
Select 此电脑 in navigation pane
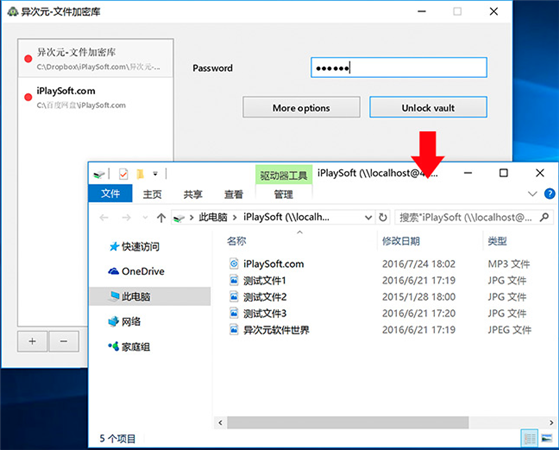click(x=150, y=296)
